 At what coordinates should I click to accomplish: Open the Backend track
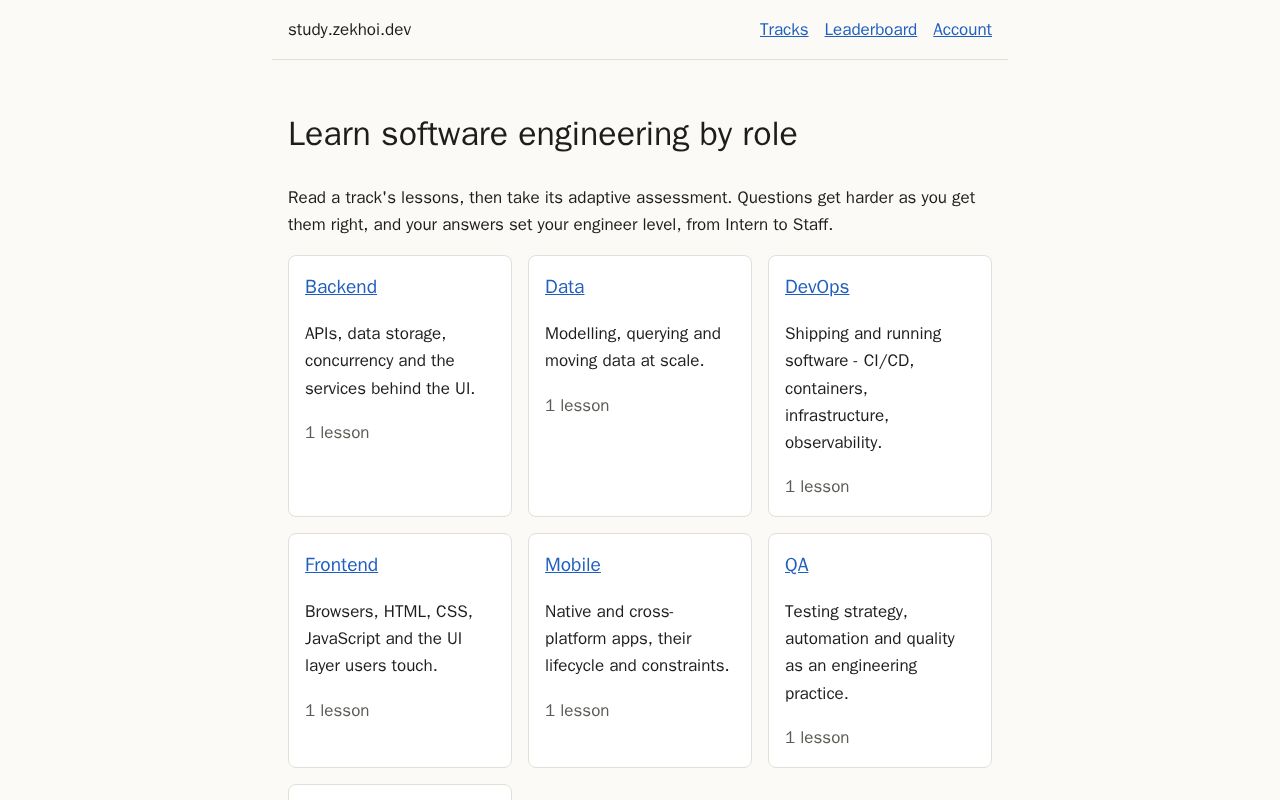click(341, 287)
